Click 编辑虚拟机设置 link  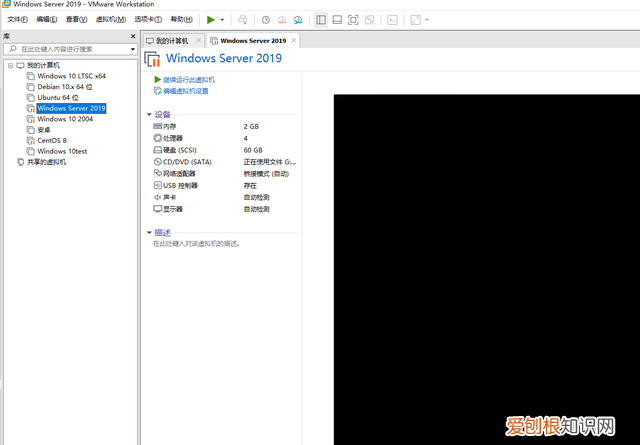tap(186, 91)
